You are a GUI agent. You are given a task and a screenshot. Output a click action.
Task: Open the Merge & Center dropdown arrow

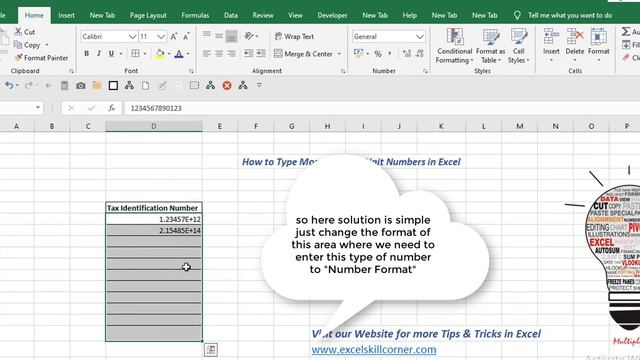pos(339,54)
